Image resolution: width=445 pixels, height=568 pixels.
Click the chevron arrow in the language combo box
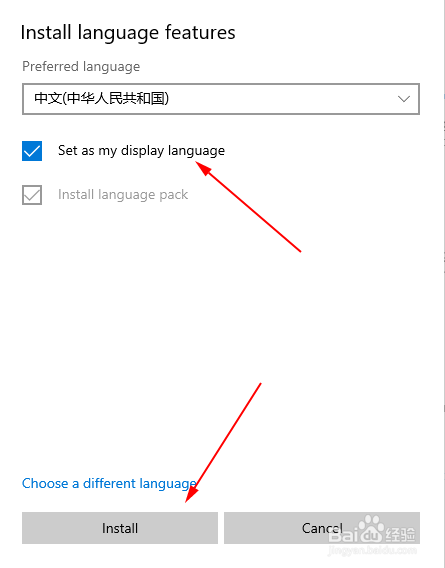coord(404,99)
